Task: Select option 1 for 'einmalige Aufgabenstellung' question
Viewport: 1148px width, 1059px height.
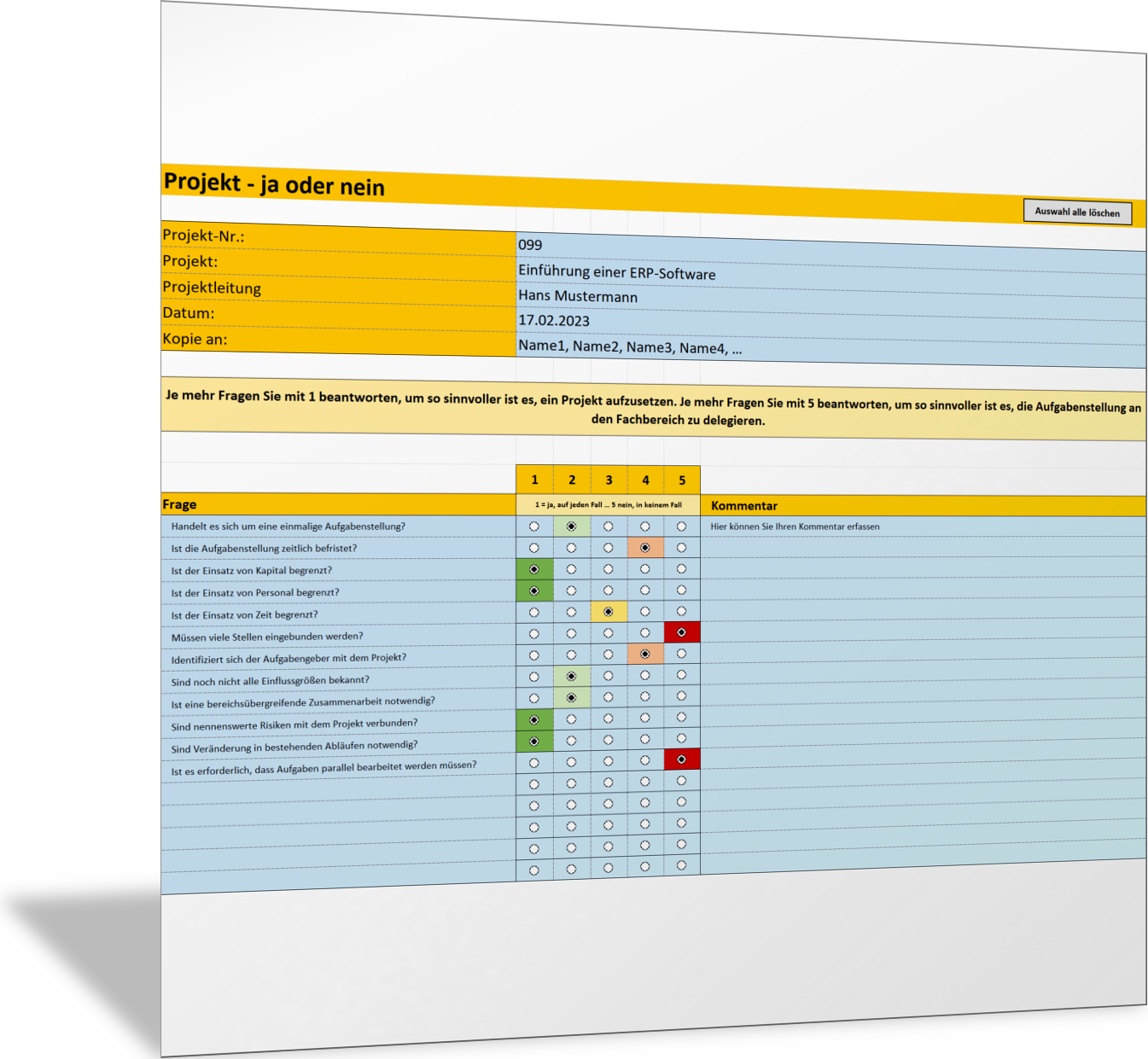Action: pos(534,527)
